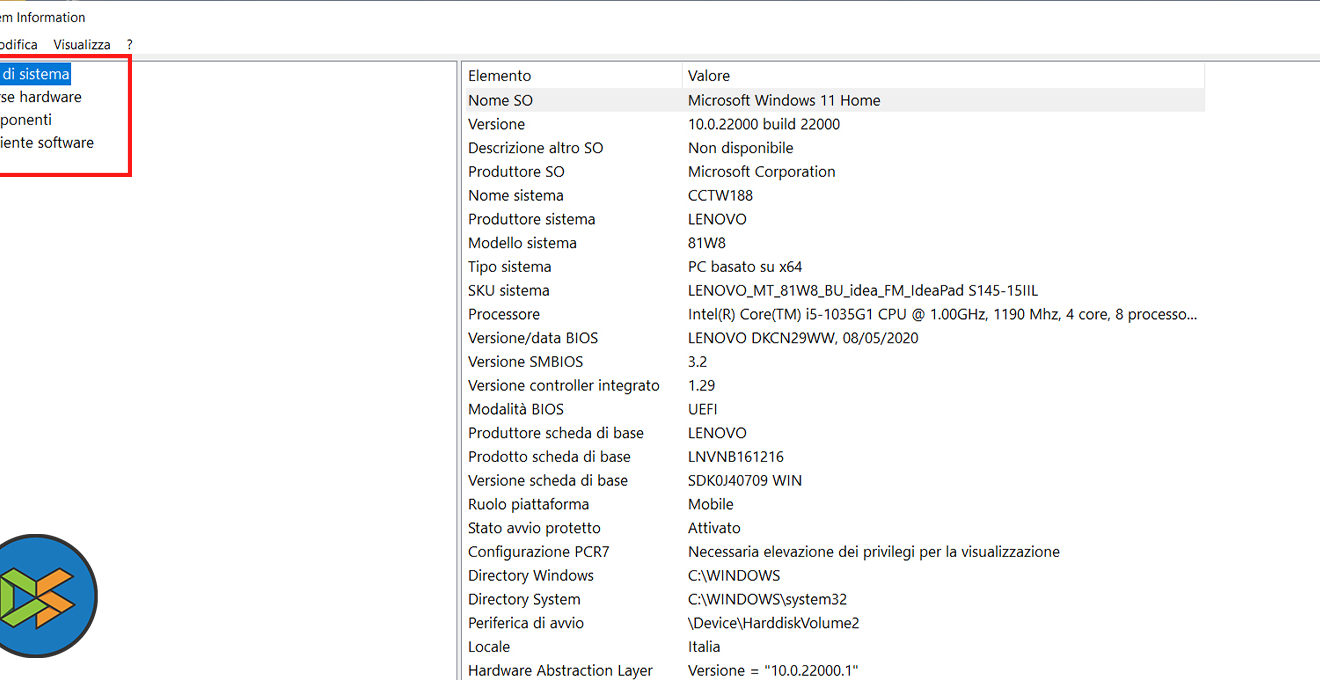
Task: Click the value Microsoft Windows 11 Home
Action: tap(784, 100)
